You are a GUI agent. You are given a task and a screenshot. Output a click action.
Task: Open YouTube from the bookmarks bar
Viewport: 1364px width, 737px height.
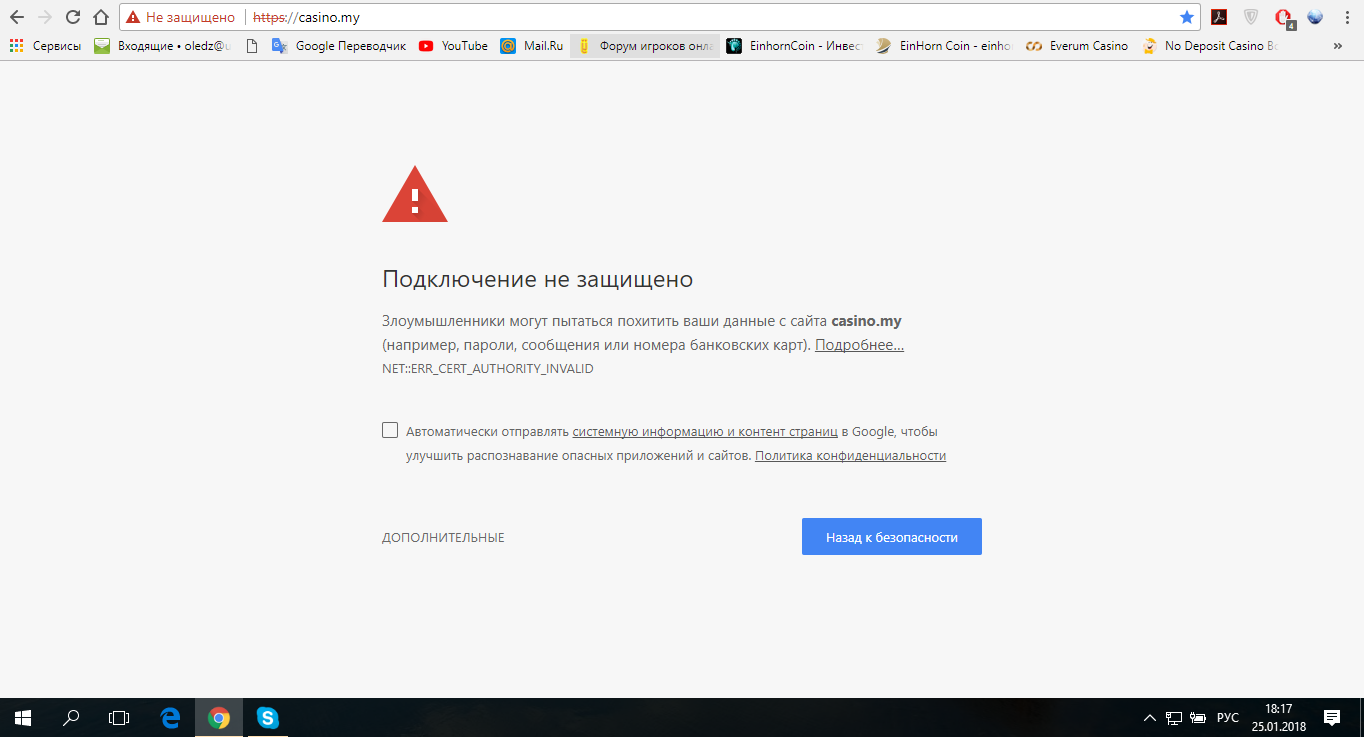coord(452,45)
